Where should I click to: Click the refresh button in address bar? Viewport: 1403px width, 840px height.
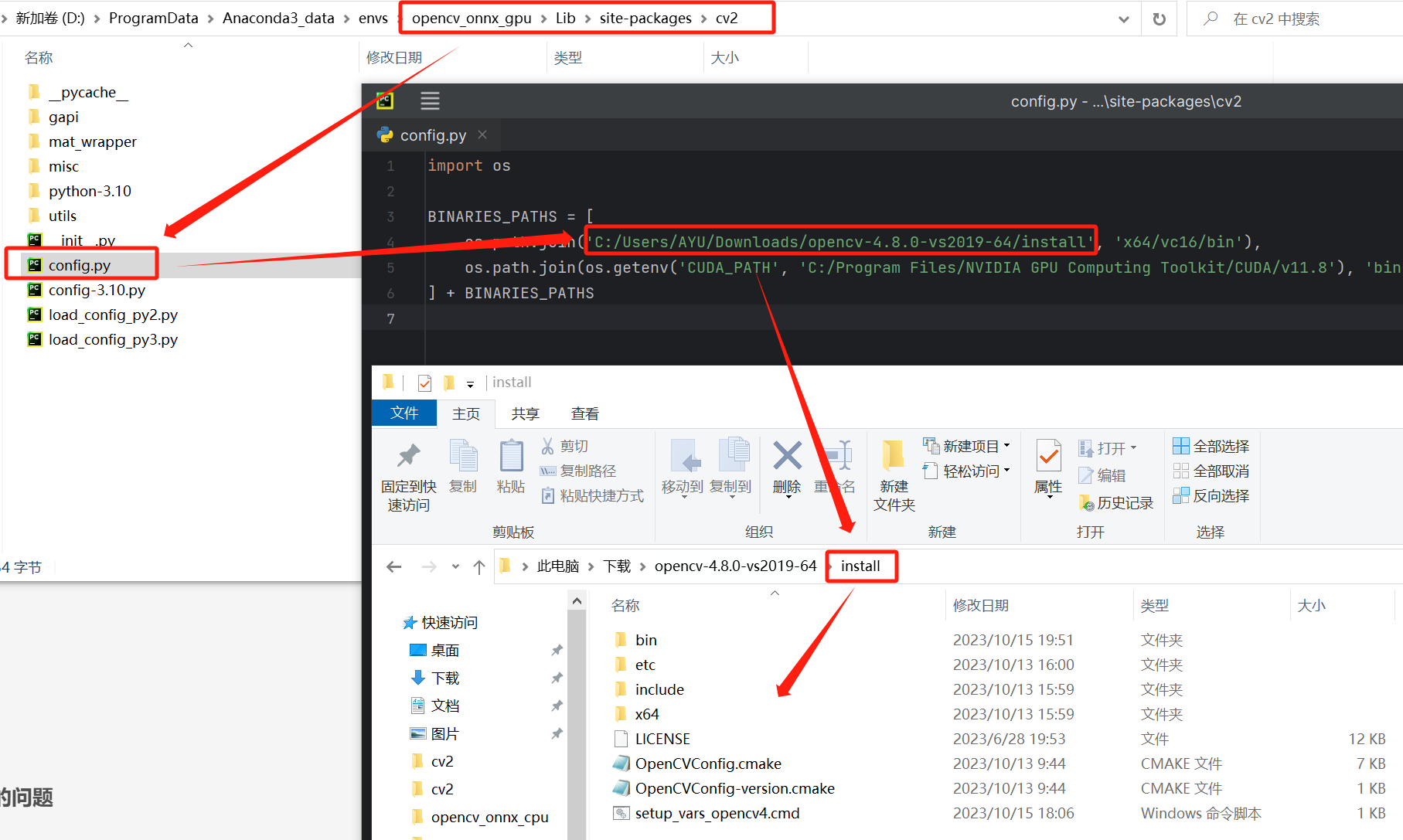[1159, 19]
